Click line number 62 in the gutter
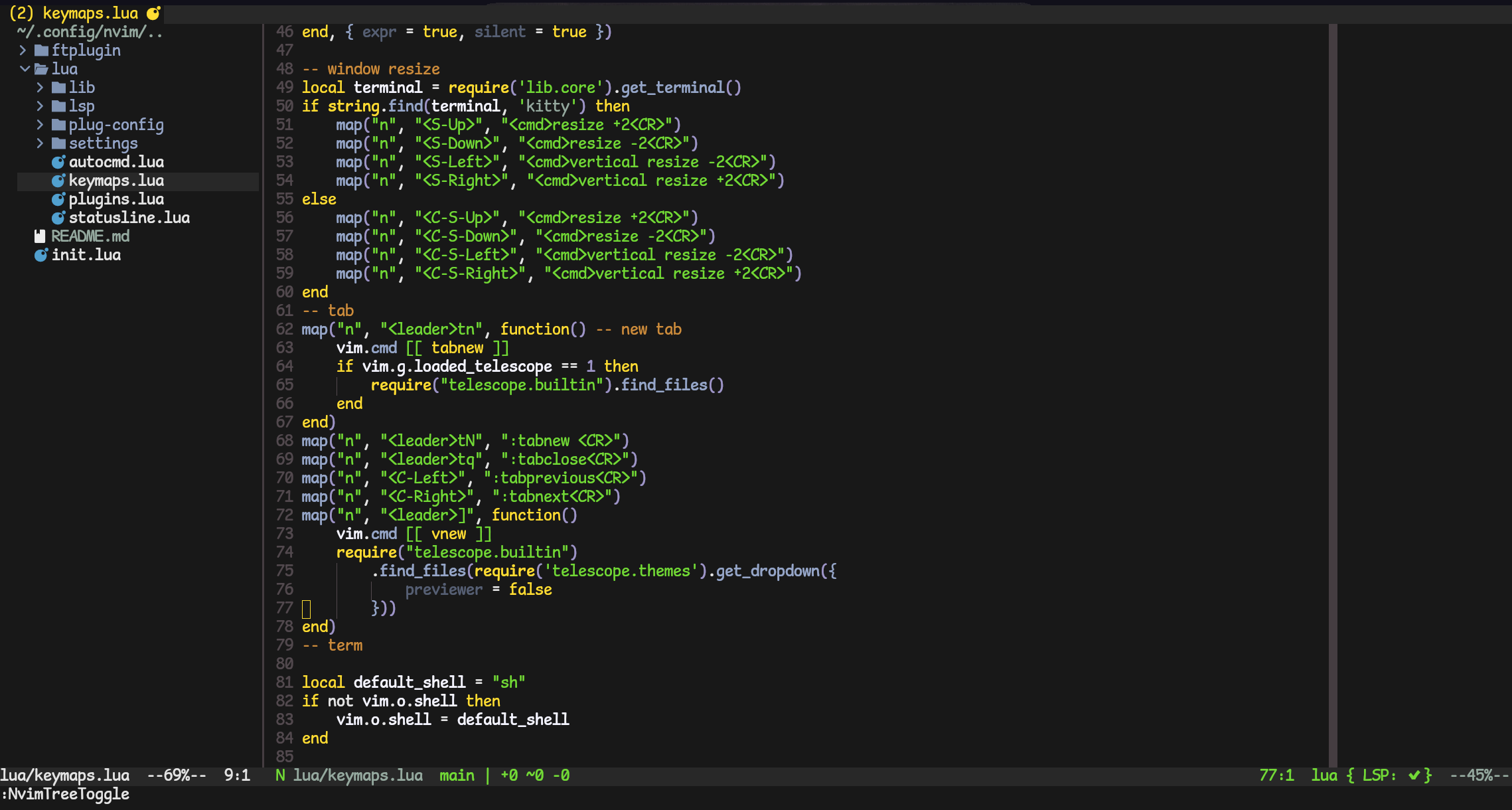Screen dimensions: 1512x810 [285, 329]
